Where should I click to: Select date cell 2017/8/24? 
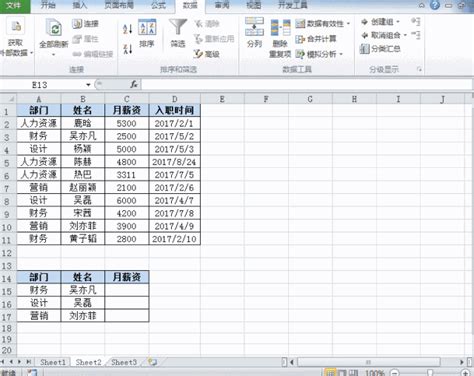point(174,162)
